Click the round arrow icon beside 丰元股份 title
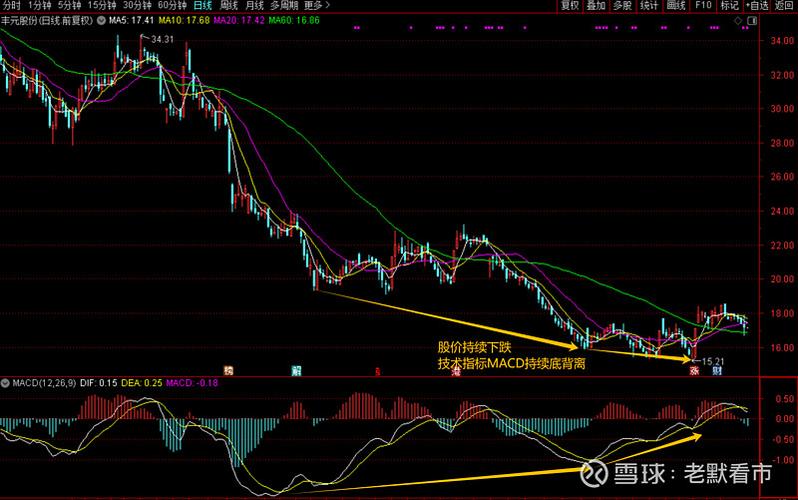Image resolution: width=798 pixels, height=500 pixels. point(100,20)
